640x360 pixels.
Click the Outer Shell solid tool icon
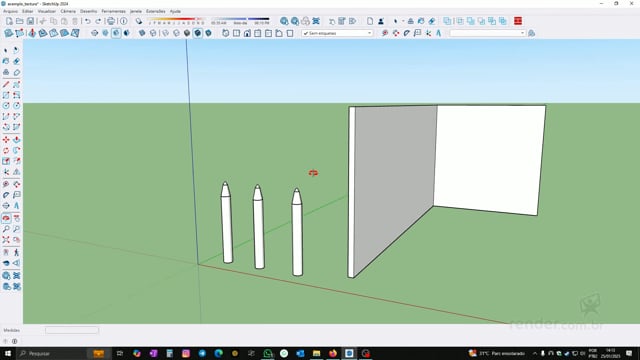coord(448,21)
